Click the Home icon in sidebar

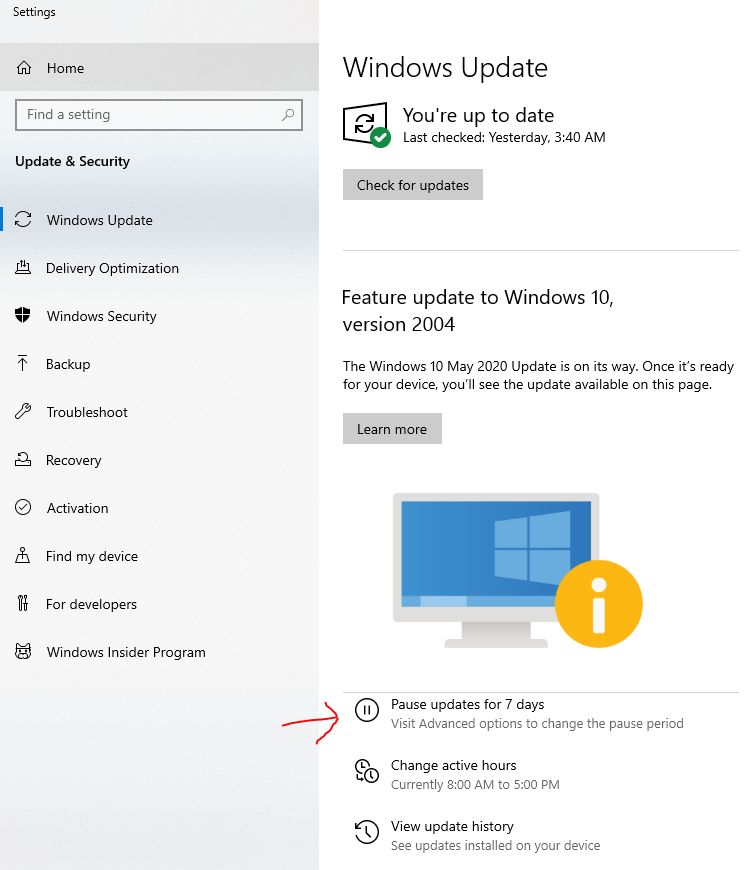(x=24, y=68)
